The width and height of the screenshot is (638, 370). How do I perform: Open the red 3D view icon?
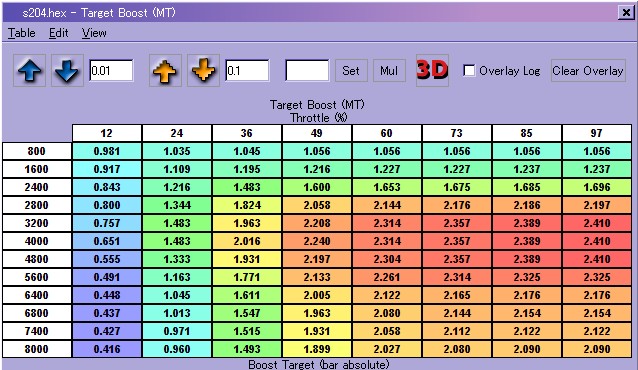tap(432, 70)
